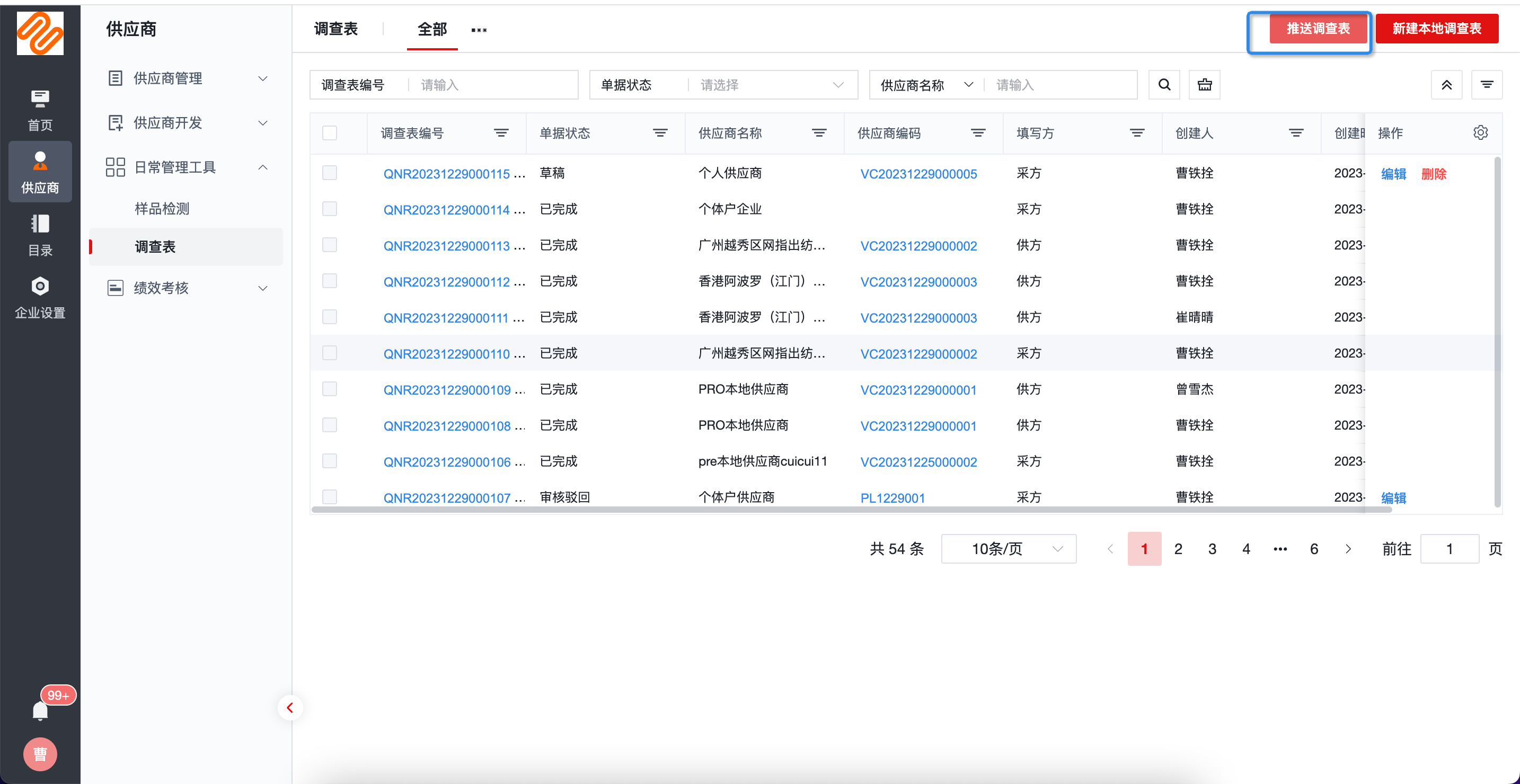
Task: Check the row QNR20231229000111
Action: pyautogui.click(x=329, y=316)
